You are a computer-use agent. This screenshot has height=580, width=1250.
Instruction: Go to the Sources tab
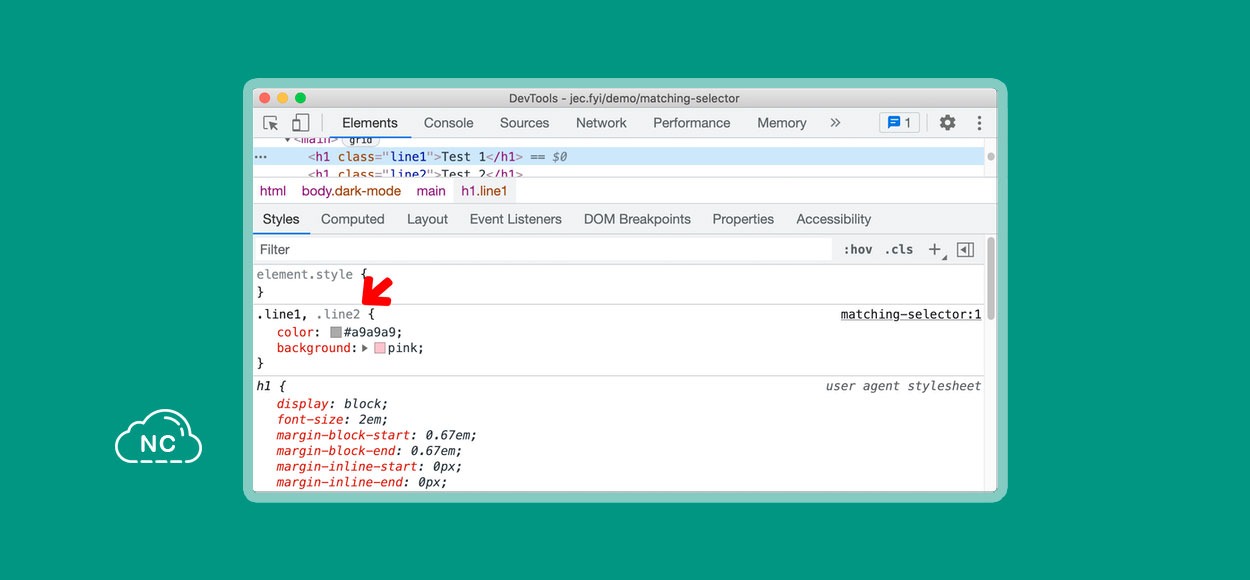point(525,123)
